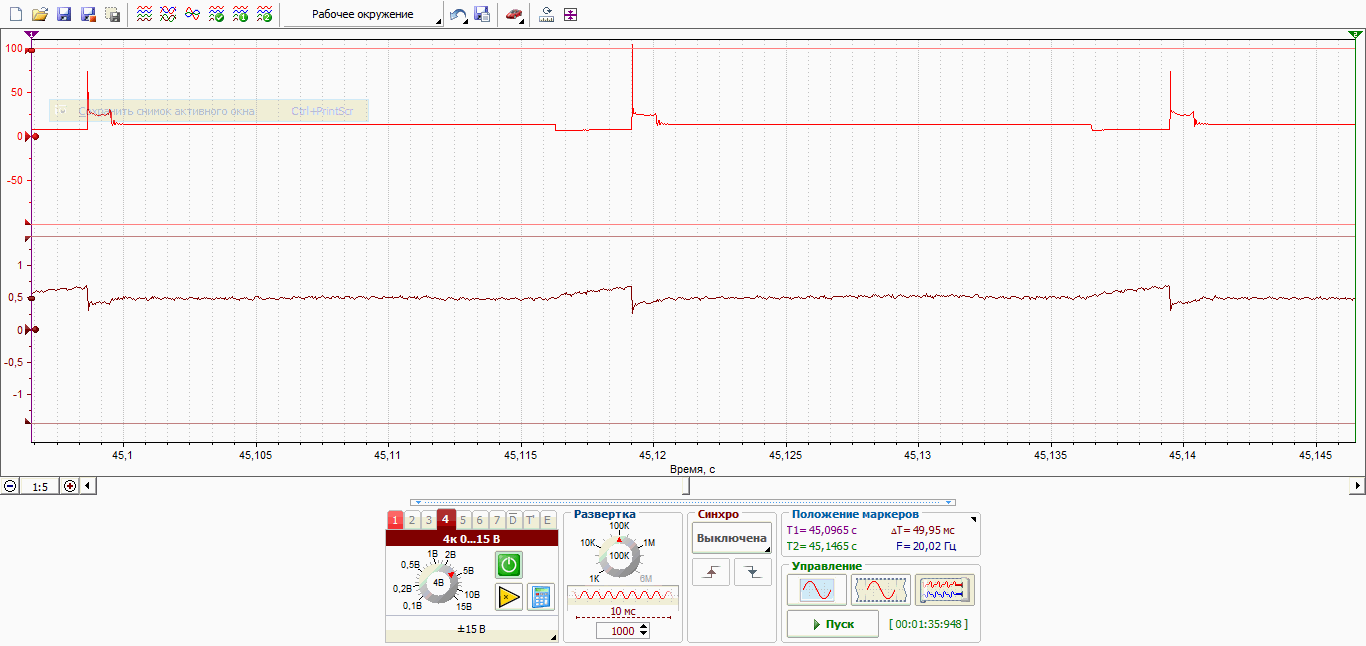Click the grey save-all floppy icon

tap(113, 15)
